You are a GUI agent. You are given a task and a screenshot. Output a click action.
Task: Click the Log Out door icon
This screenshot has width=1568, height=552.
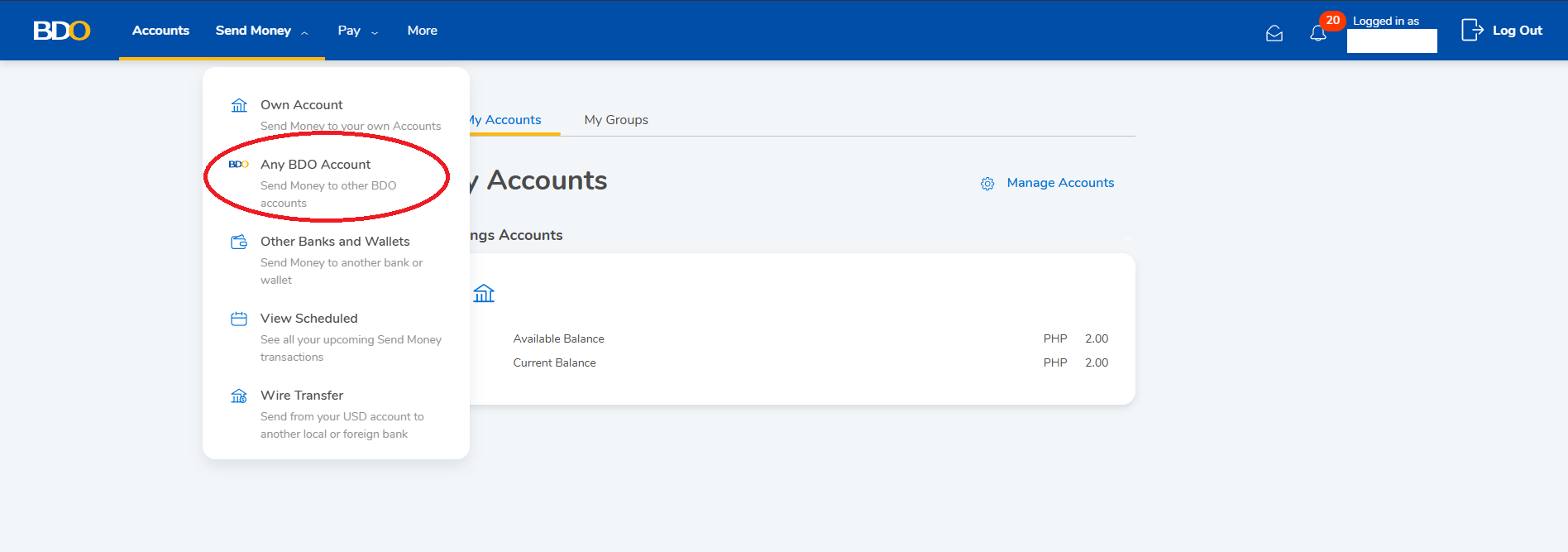point(1472,30)
